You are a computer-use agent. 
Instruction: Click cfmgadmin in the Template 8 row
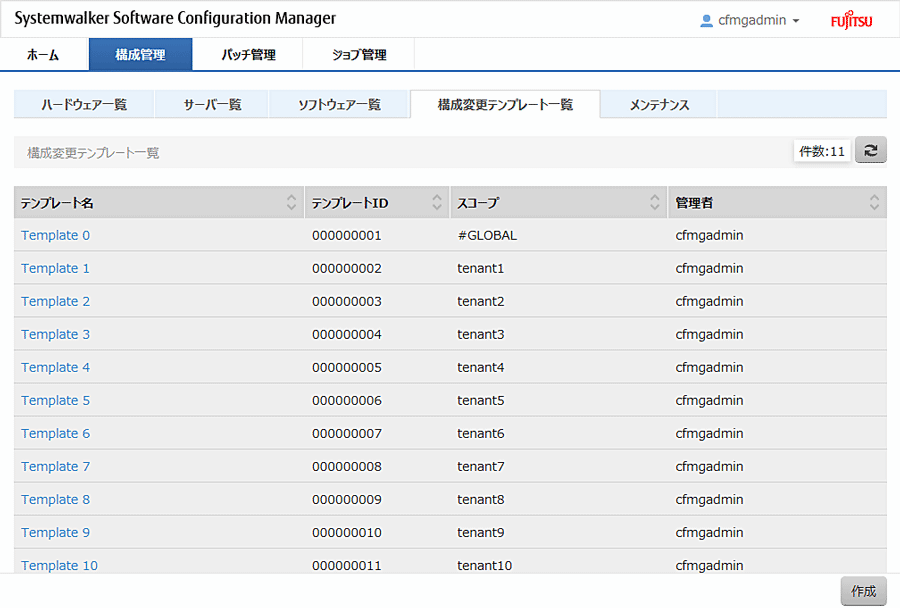709,499
